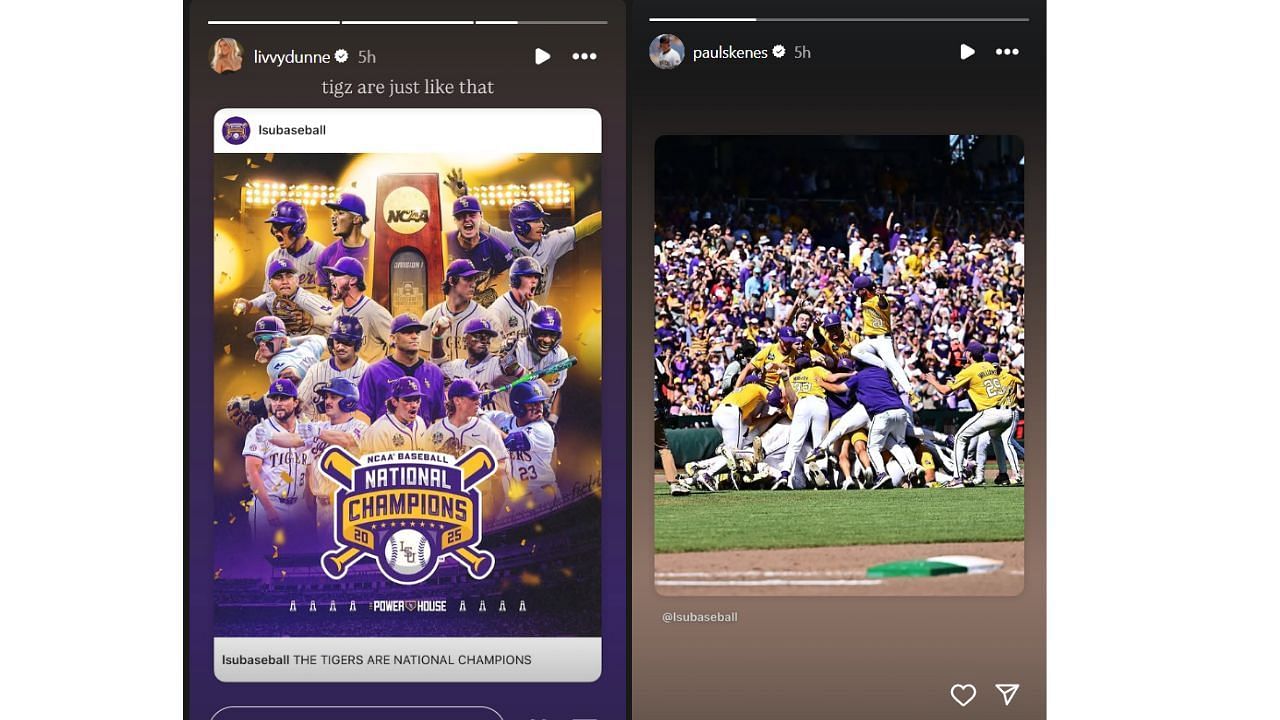Focus the reply field on livvydunne story
Screen dimensions: 1280x720
(357, 713)
